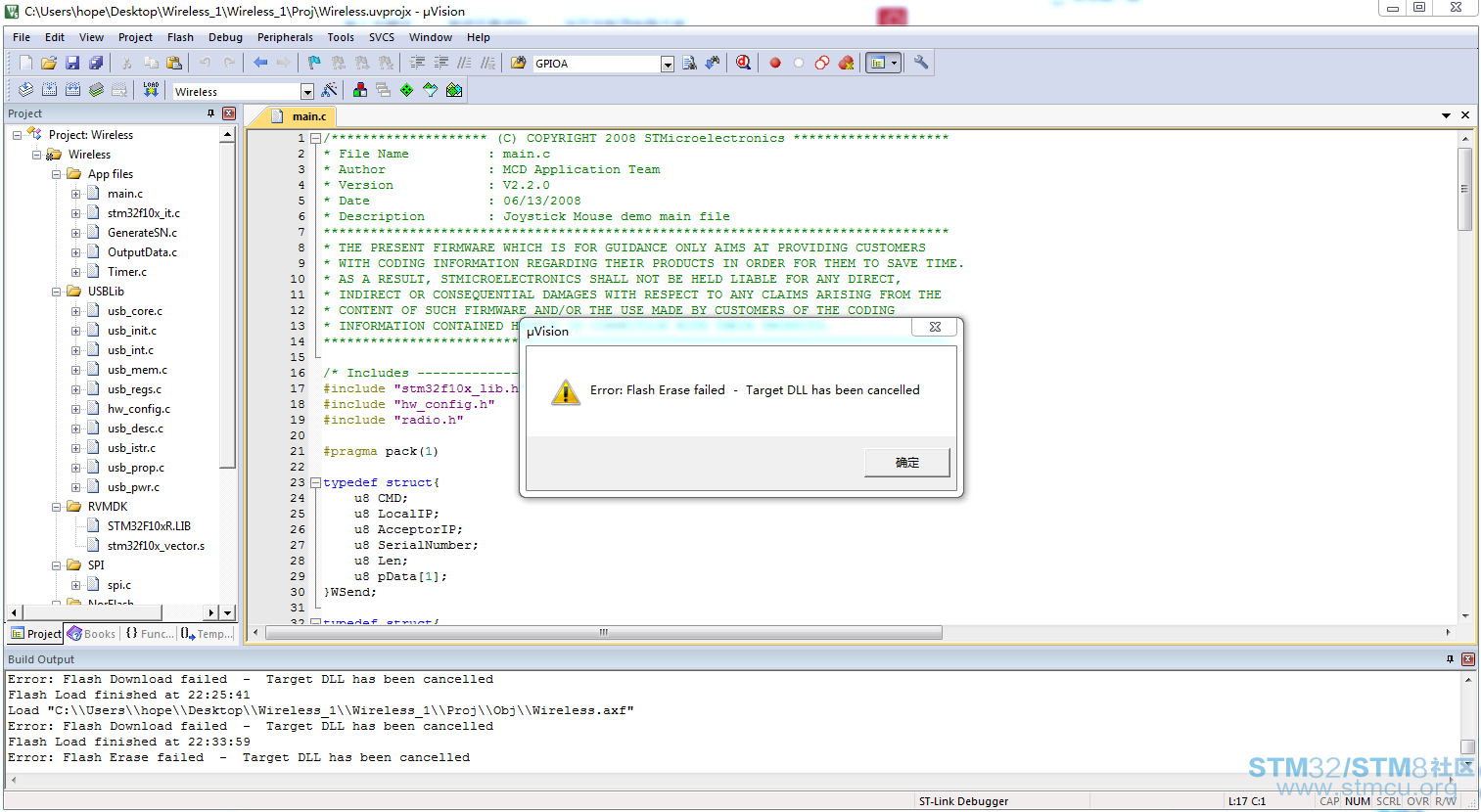Click the 确定 button in error dialog
Viewport: 1481px width, 812px height.
[907, 463]
